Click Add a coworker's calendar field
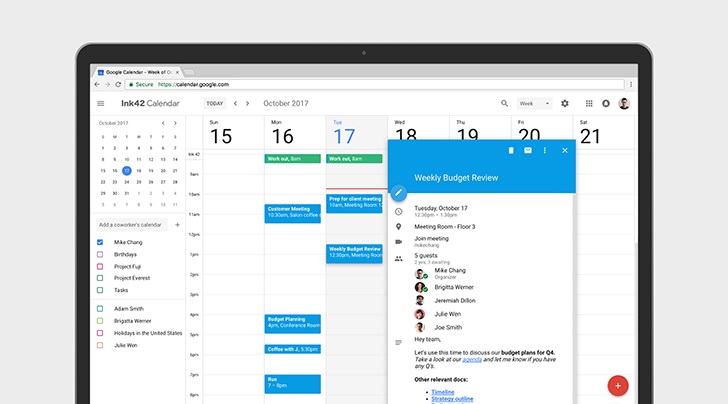The image size is (728, 404). 131,225
